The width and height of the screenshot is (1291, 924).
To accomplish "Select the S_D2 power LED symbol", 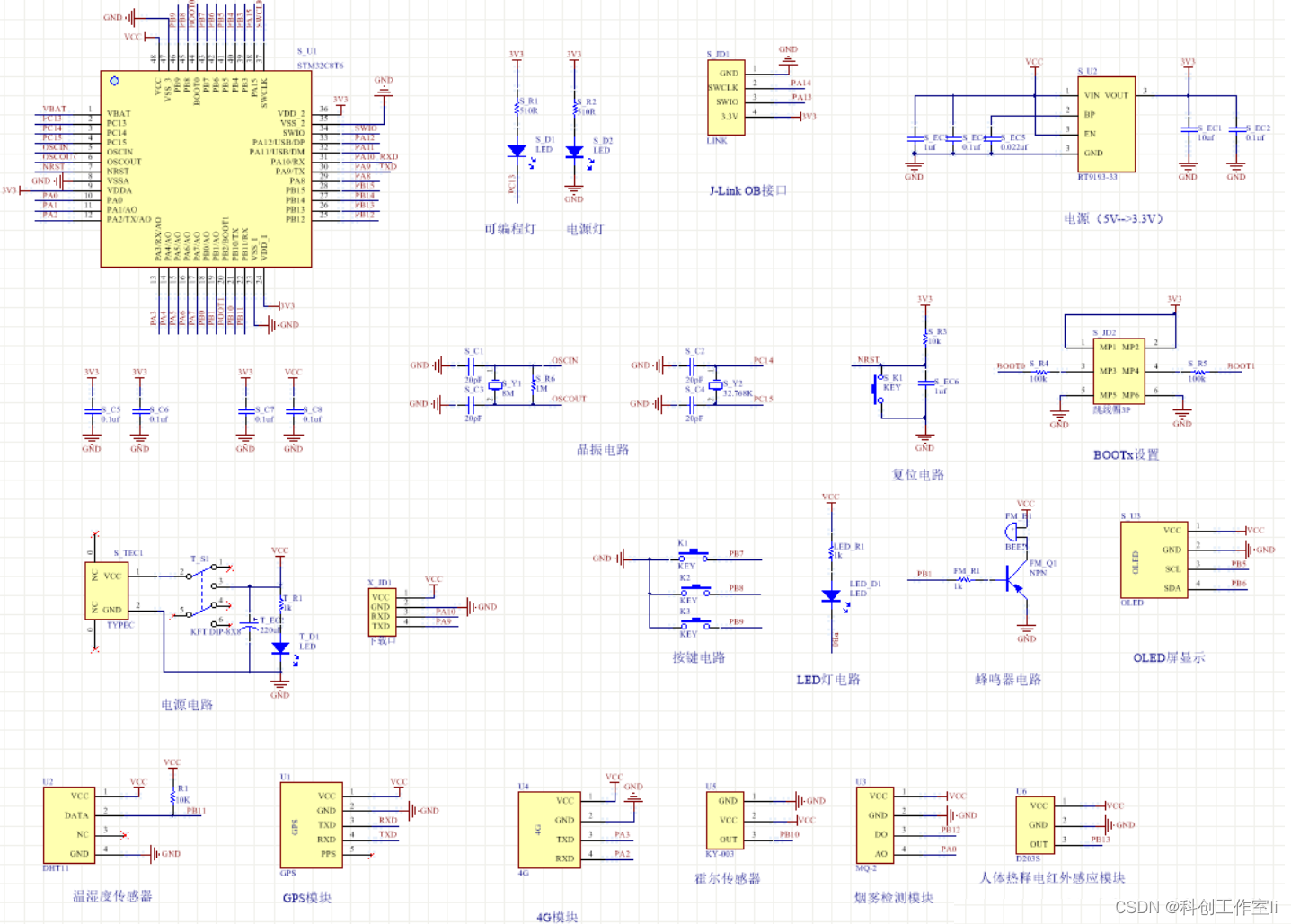I will (x=575, y=153).
